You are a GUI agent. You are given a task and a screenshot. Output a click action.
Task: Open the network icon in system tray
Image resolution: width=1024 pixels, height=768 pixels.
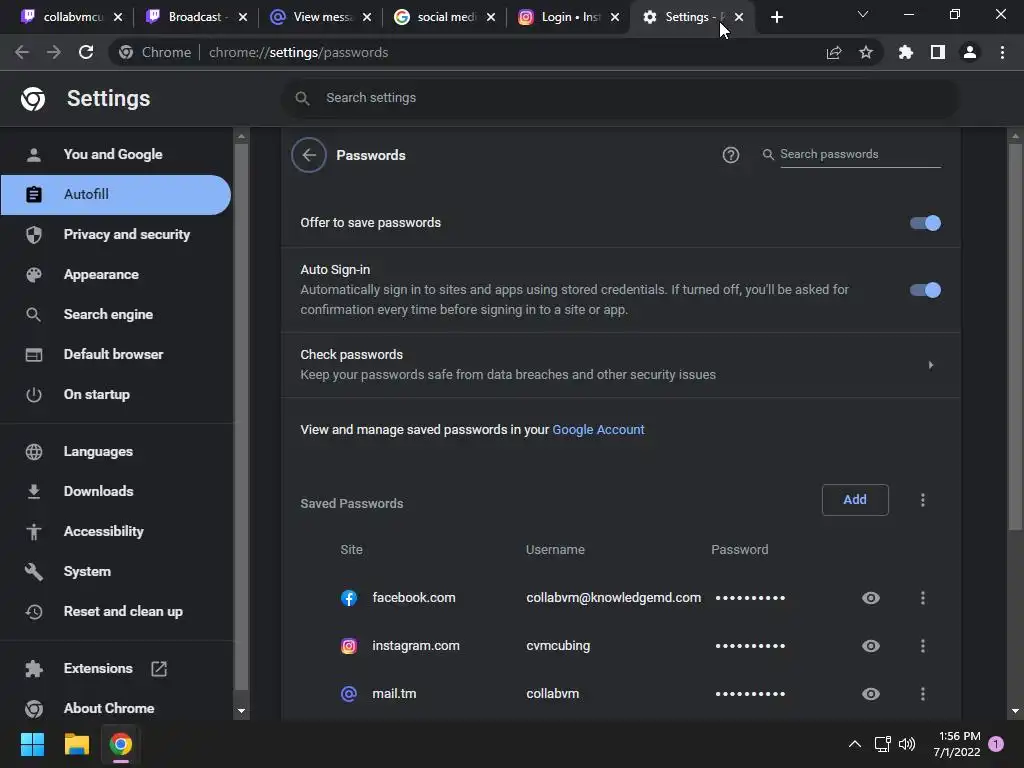tap(882, 744)
